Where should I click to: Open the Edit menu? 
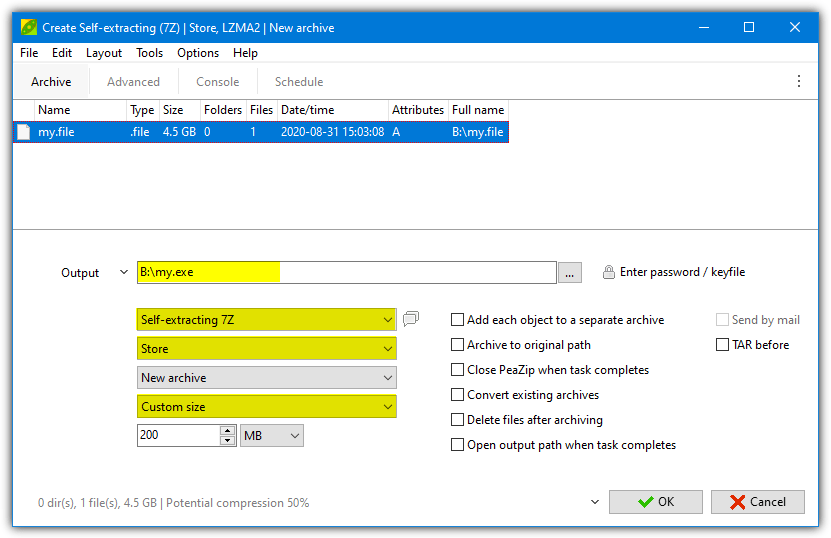tap(62, 53)
